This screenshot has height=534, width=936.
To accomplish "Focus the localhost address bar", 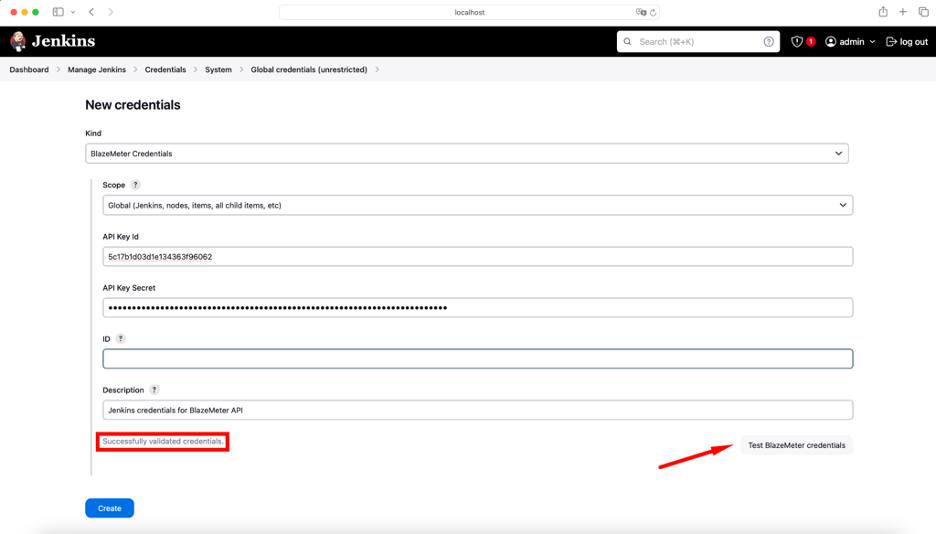I will click(469, 12).
